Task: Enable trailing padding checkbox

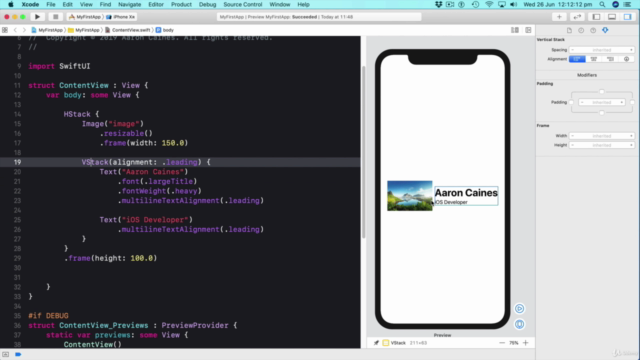Action: [632, 102]
